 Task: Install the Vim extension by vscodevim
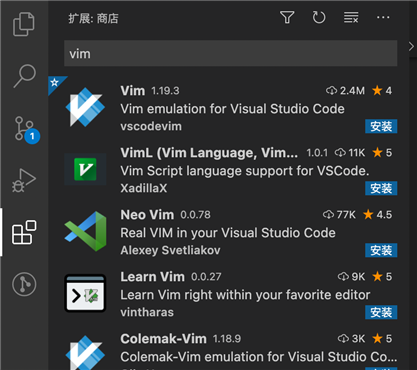pyautogui.click(x=381, y=126)
